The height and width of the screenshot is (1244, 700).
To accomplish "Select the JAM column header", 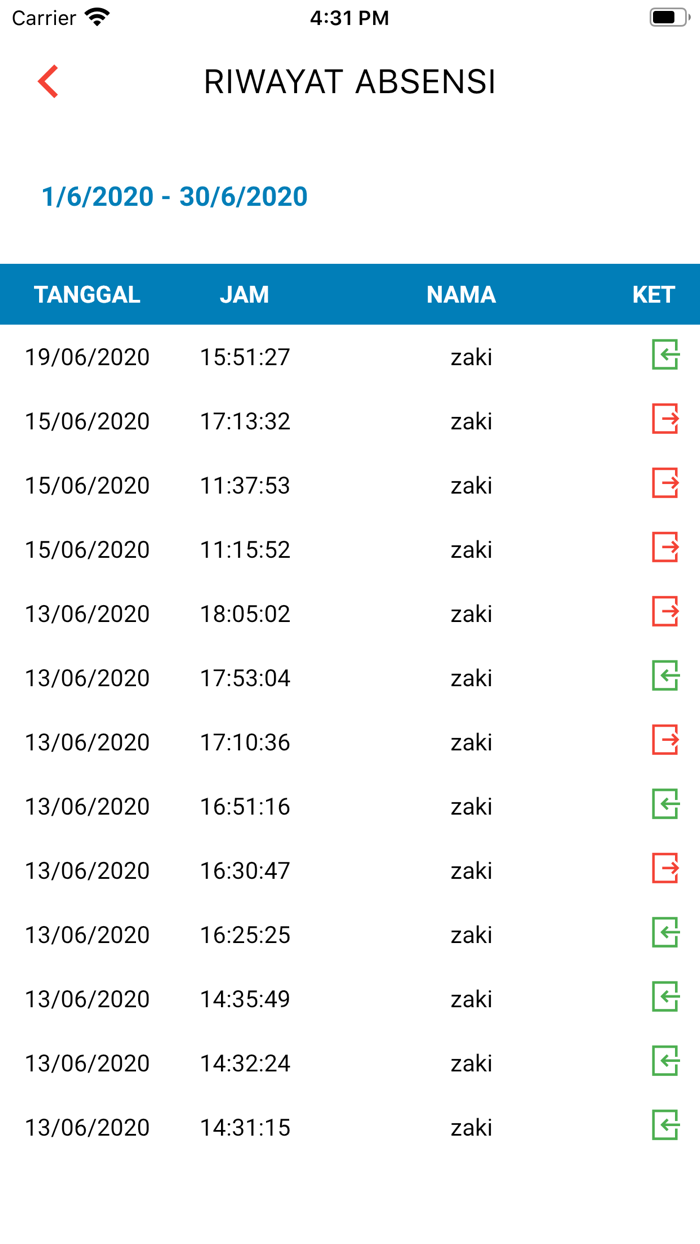I will coord(244,294).
